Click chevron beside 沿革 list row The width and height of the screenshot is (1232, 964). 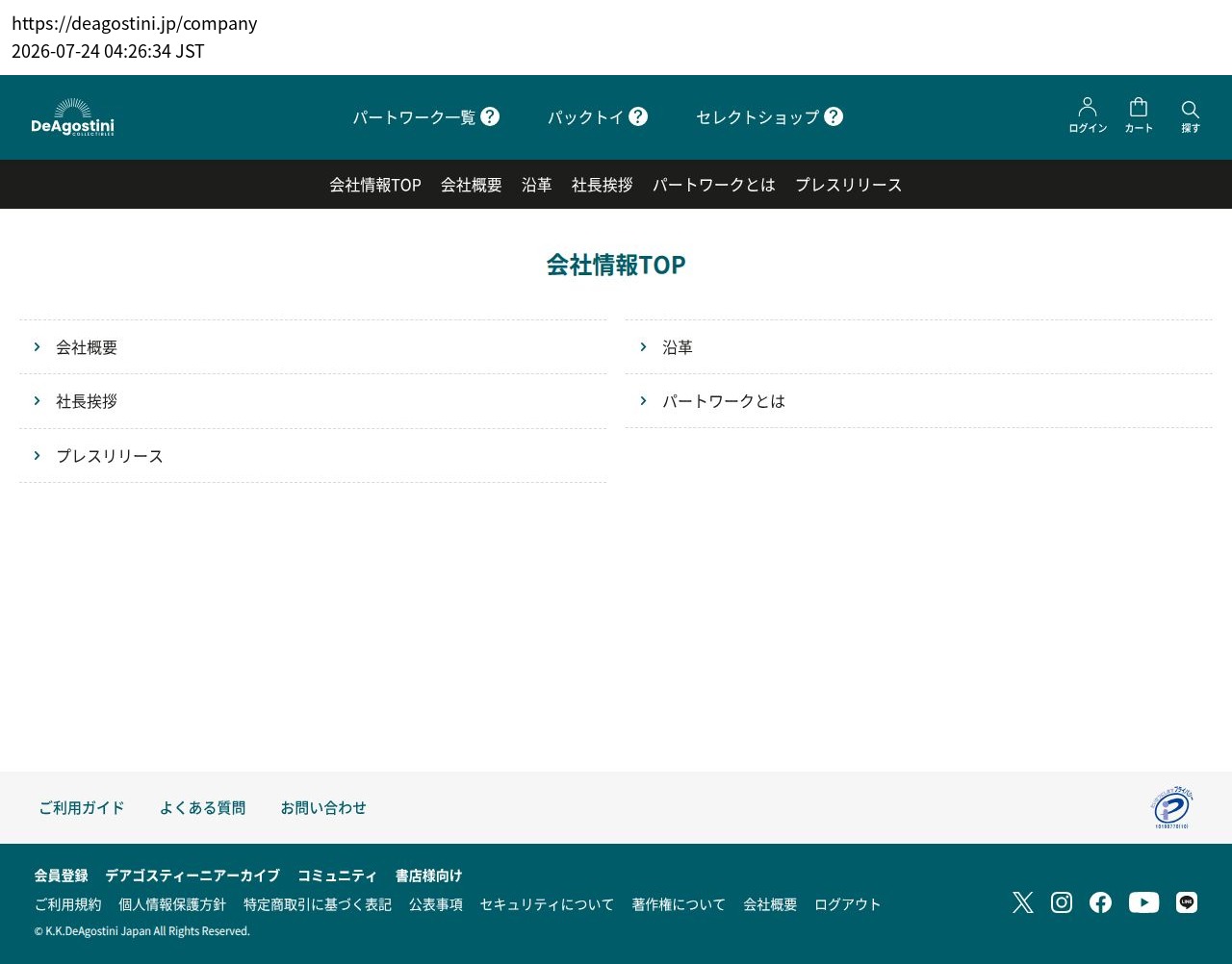(643, 346)
